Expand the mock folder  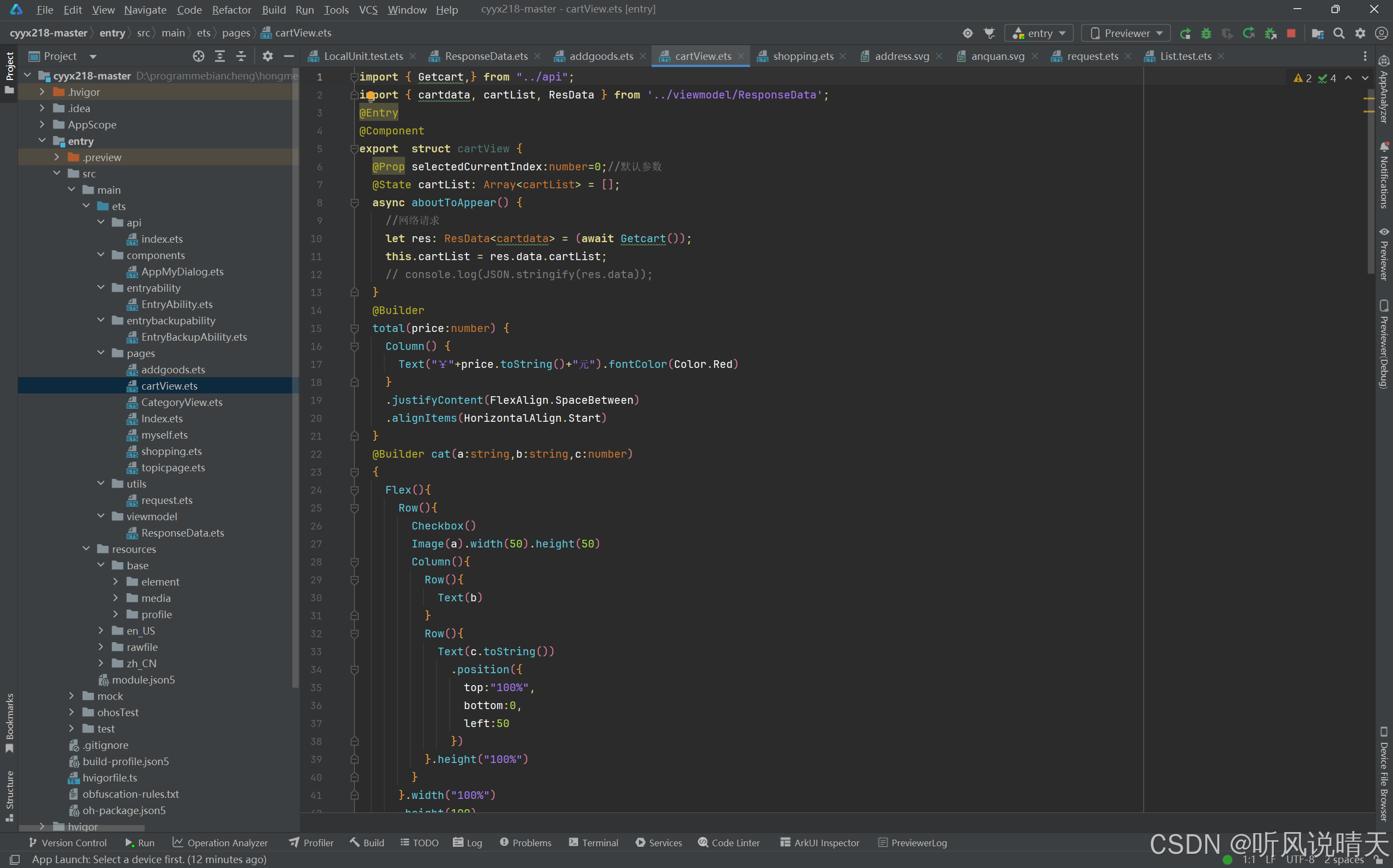(x=71, y=696)
